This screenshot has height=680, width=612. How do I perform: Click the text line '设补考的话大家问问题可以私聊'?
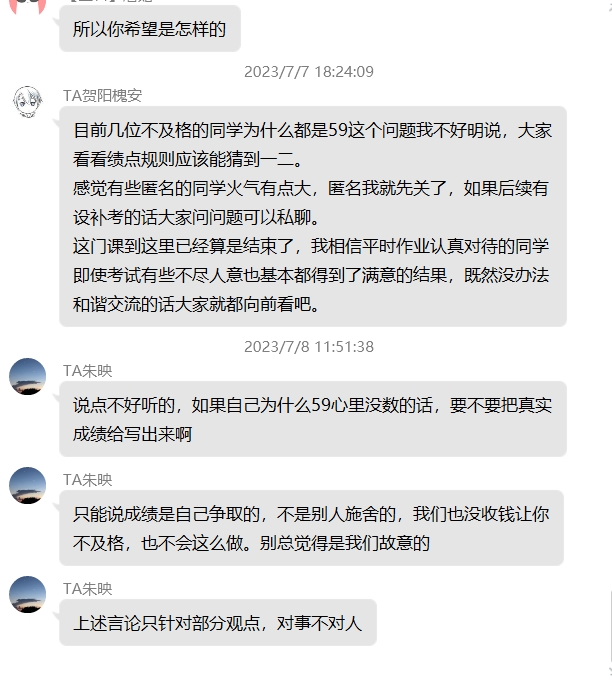pos(196,217)
